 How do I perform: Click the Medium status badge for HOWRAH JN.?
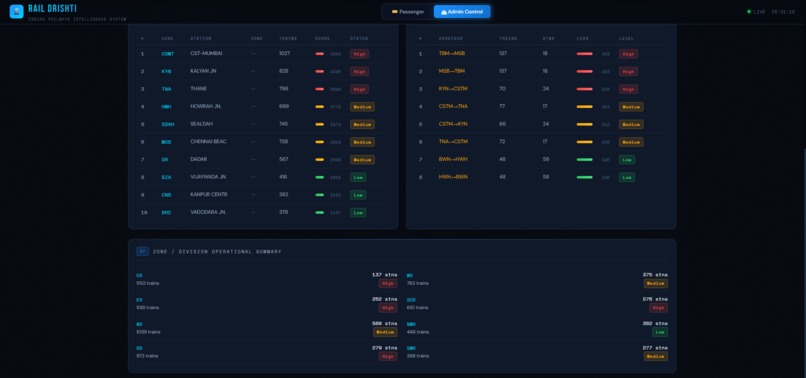click(x=362, y=107)
